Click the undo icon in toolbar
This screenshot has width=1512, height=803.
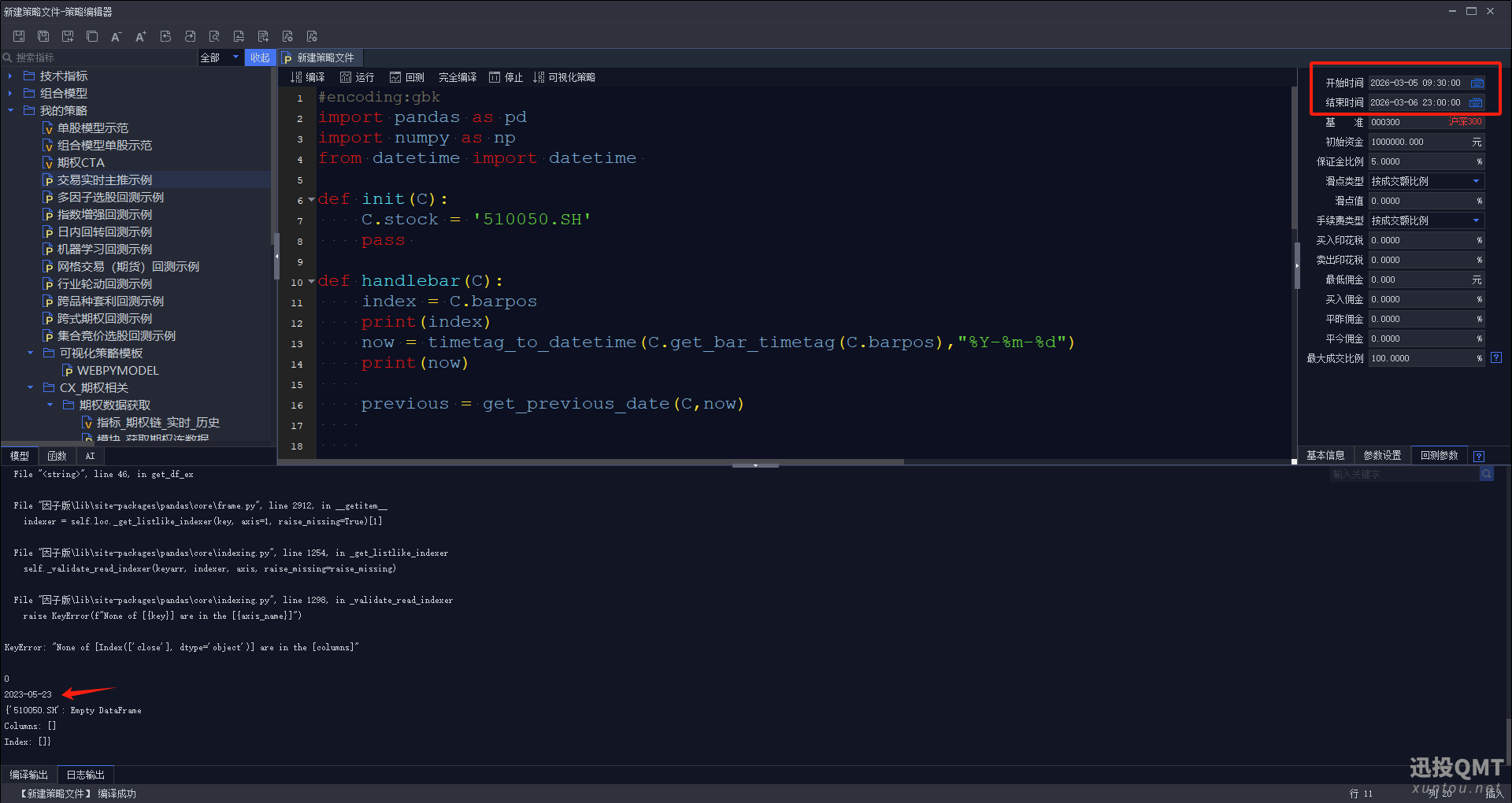coord(165,36)
